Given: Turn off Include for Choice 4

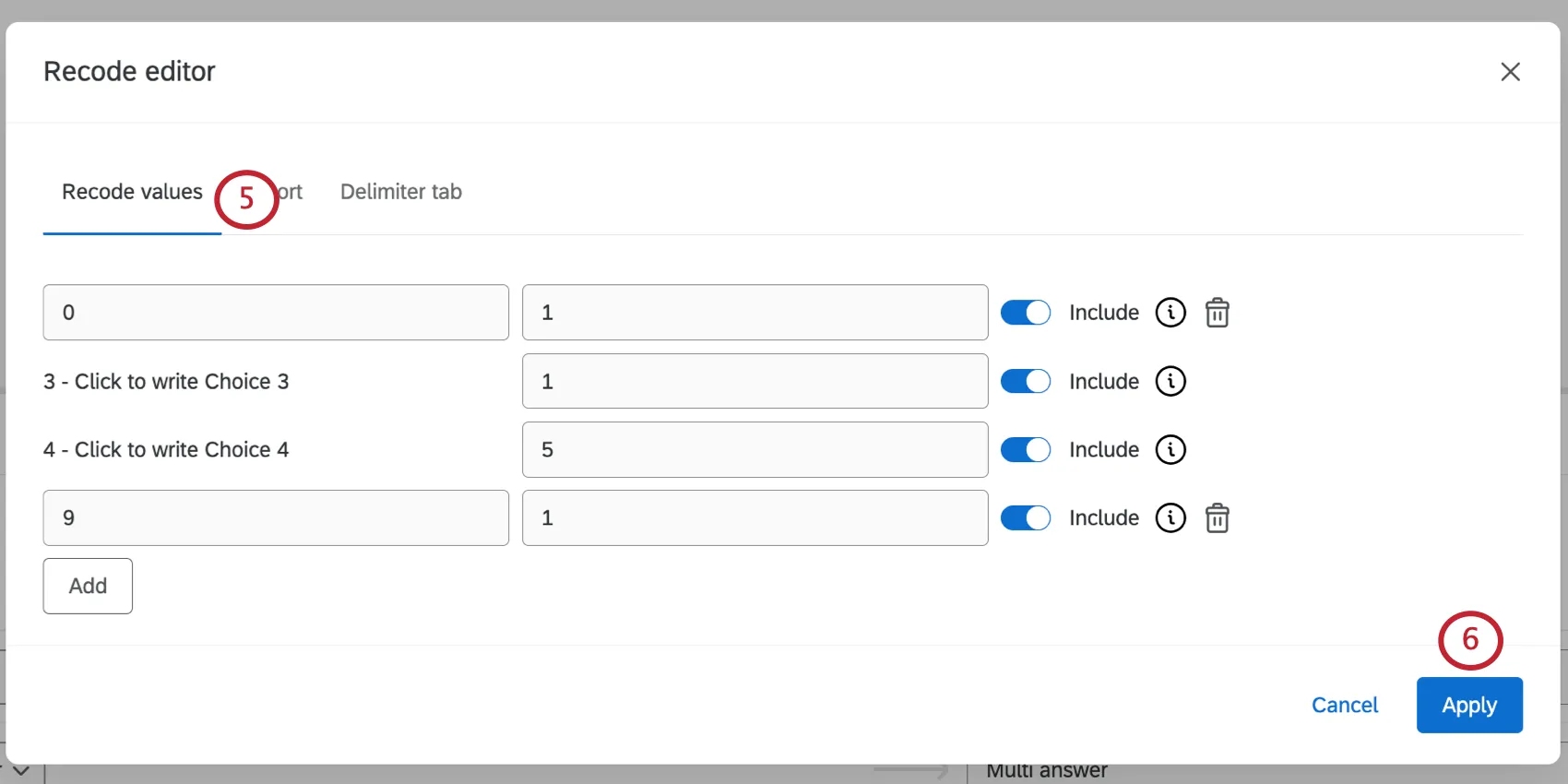Looking at the screenshot, I should [1026, 449].
